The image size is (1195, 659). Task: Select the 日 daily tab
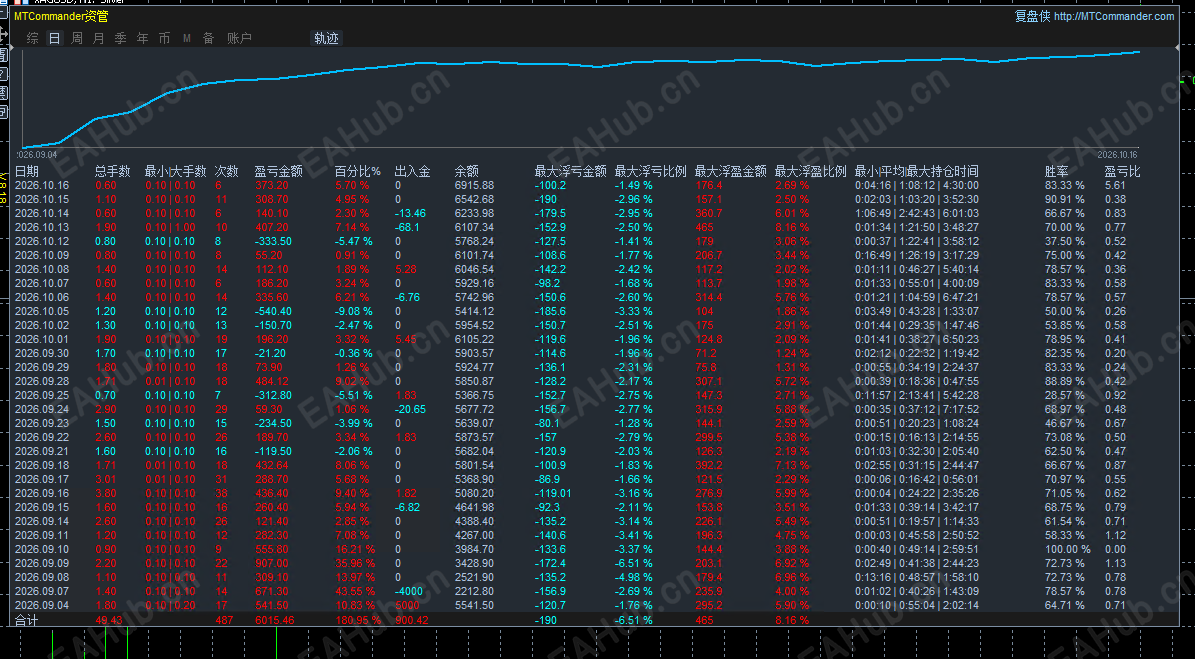click(x=54, y=38)
